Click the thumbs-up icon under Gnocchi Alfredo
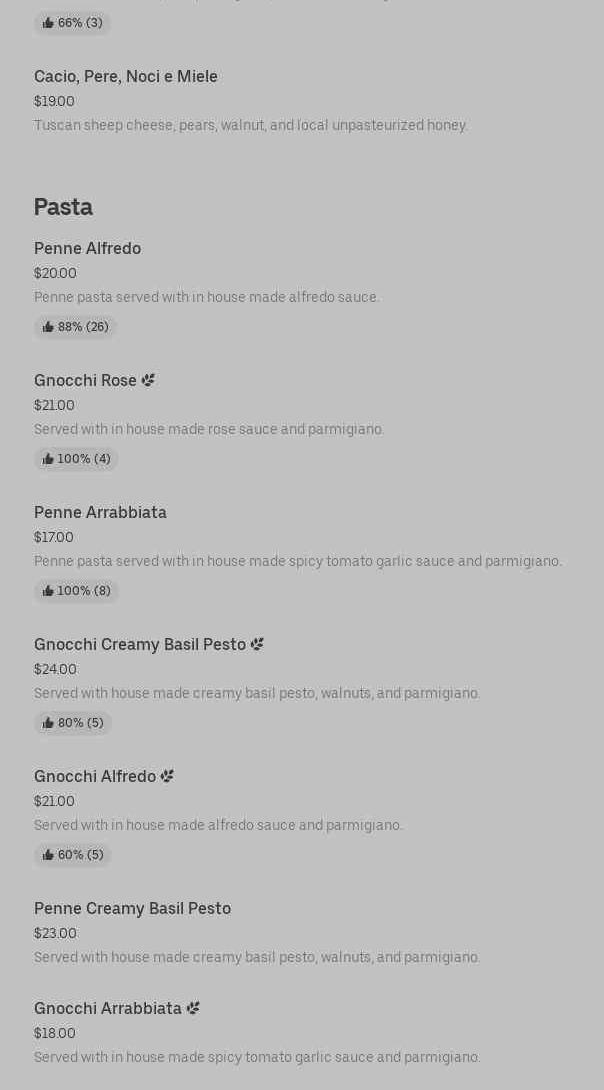This screenshot has height=1090, width=604. point(48,855)
